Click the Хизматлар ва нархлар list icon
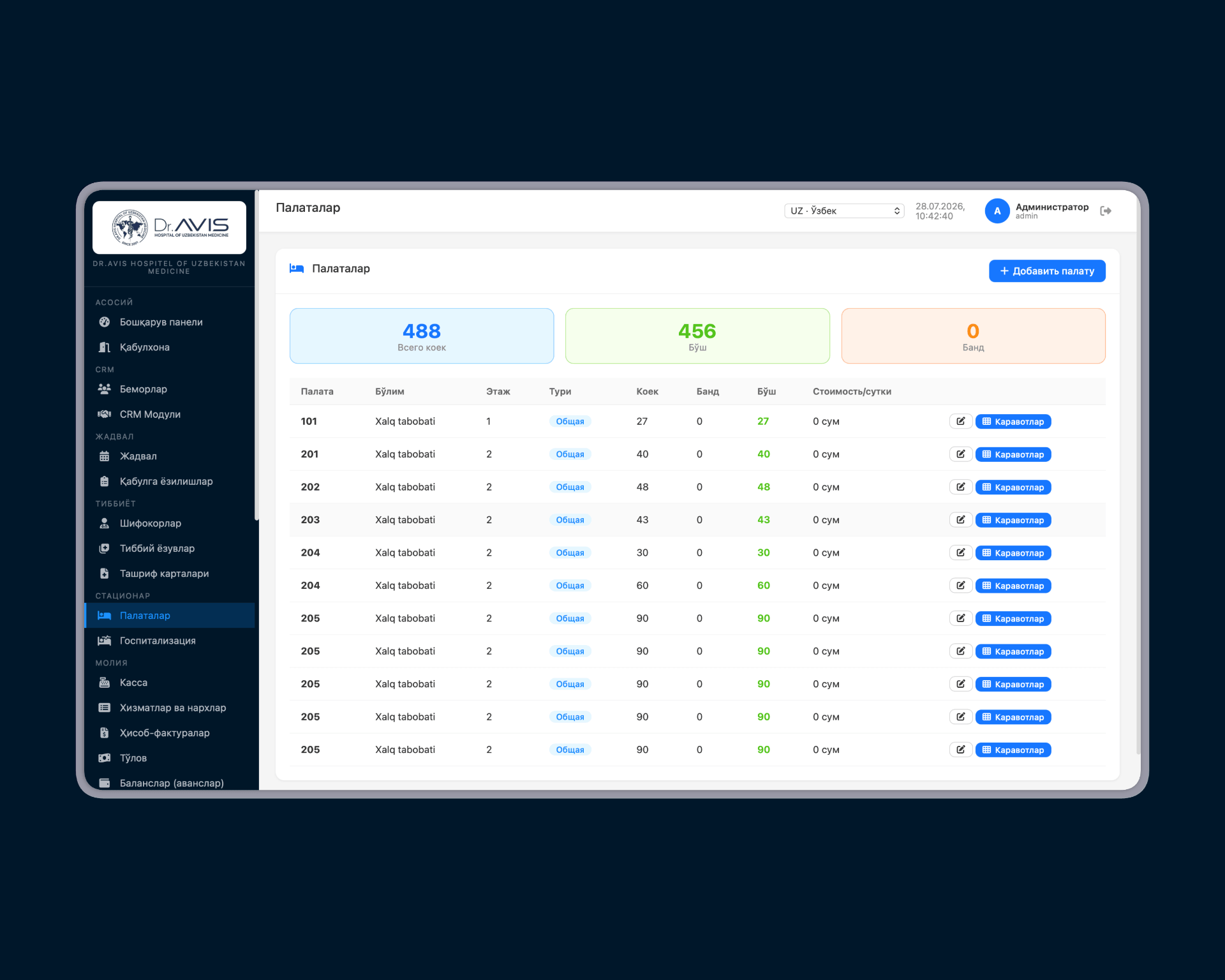1225x980 pixels. (105, 708)
